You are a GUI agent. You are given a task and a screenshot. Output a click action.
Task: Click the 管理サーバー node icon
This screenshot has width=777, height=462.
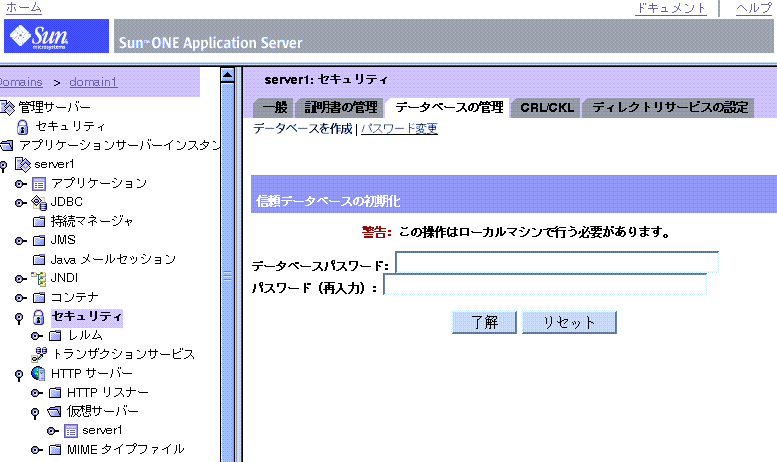click(x=7, y=107)
